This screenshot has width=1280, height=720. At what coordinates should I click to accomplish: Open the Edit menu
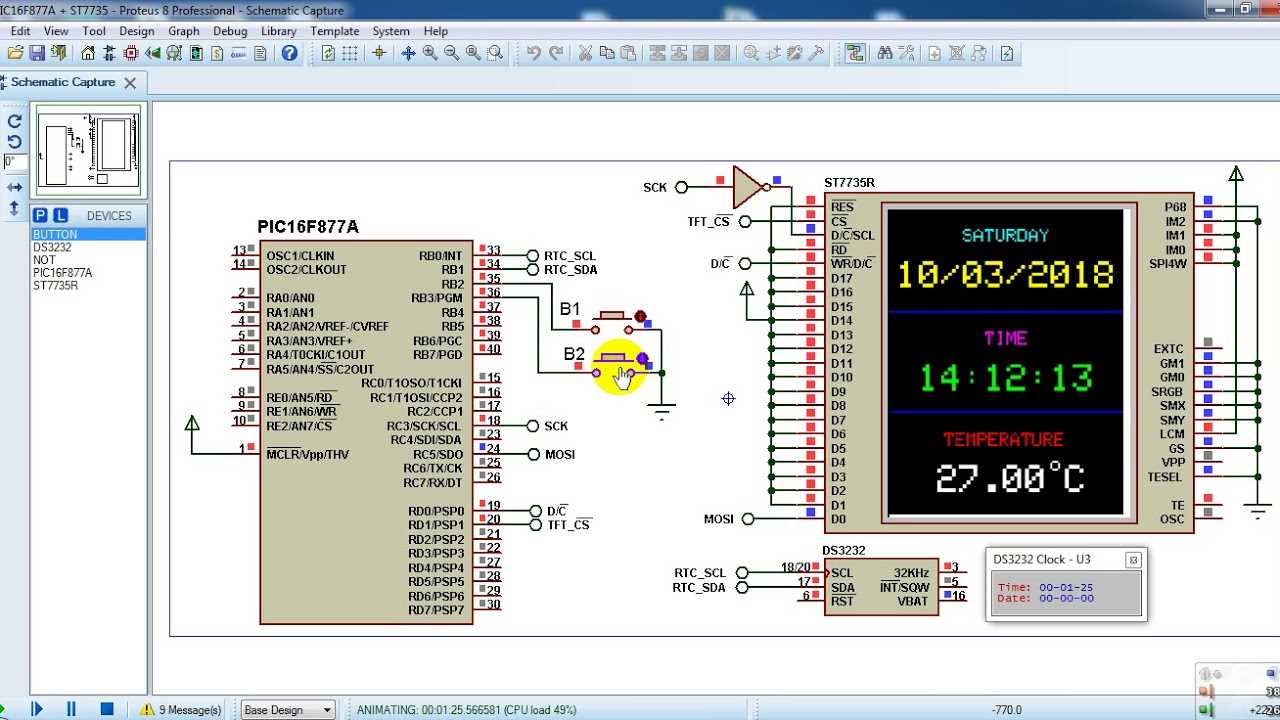point(20,31)
